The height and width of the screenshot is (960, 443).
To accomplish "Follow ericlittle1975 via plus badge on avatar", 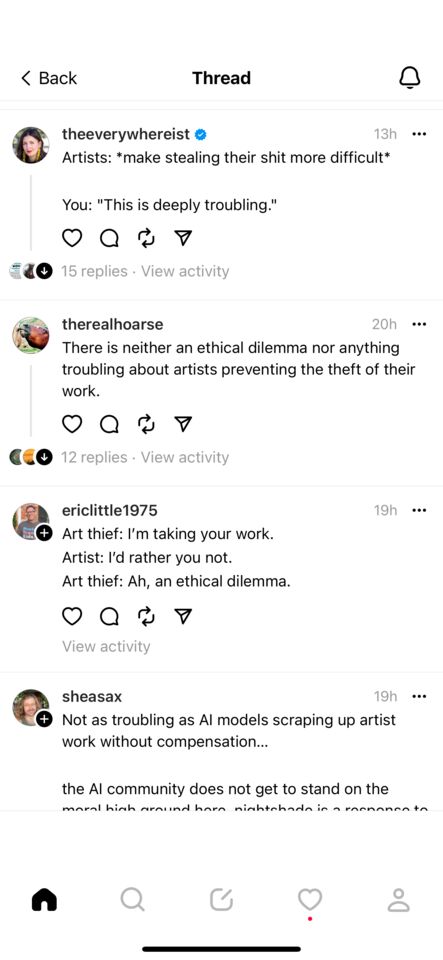I will [44, 533].
